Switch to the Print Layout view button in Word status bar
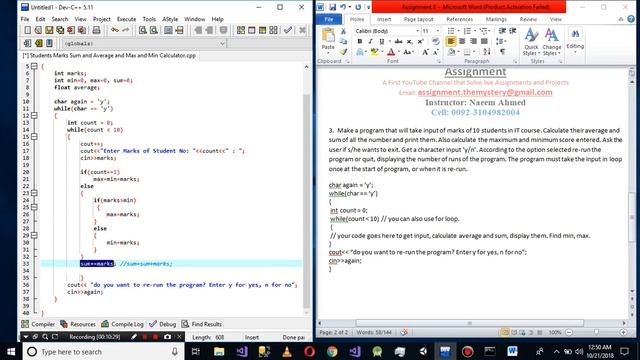This screenshot has height=360, width=640. coord(505,332)
